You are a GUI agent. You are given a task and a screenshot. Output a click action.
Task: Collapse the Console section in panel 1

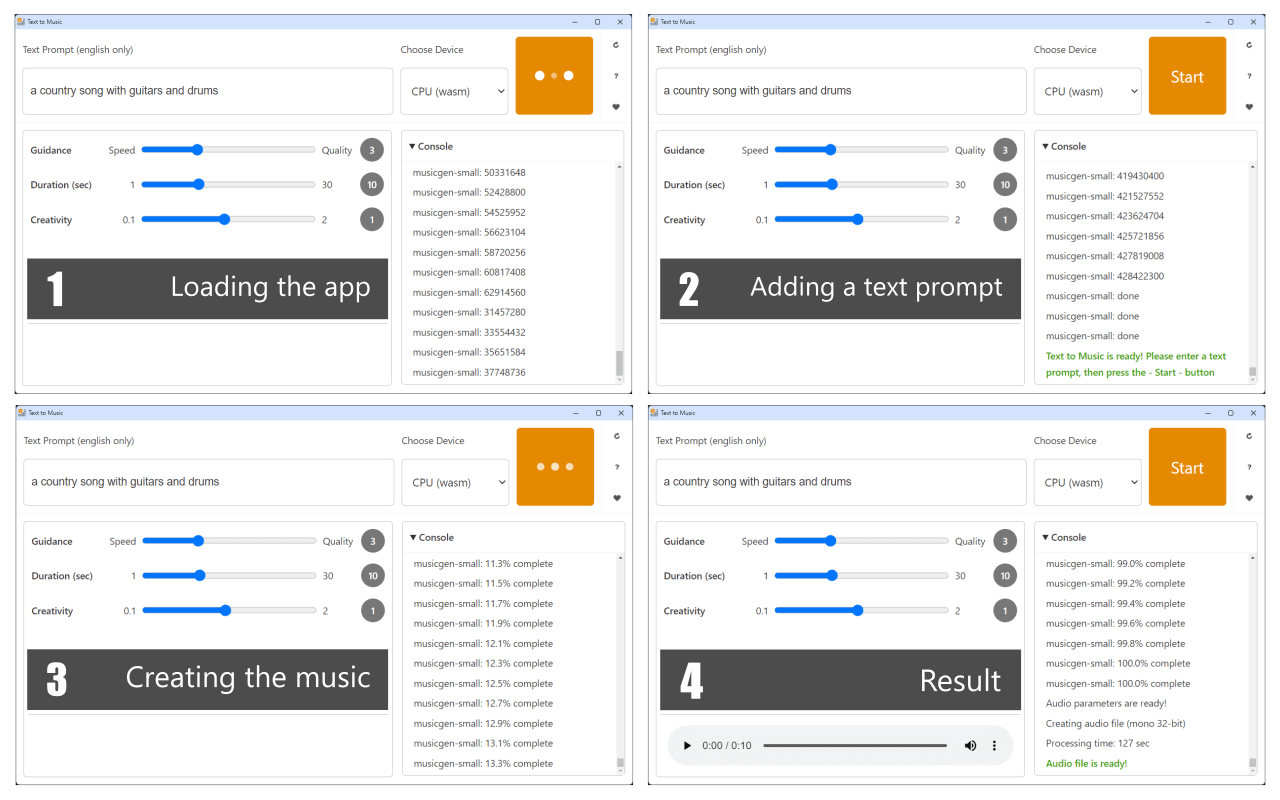(x=431, y=146)
